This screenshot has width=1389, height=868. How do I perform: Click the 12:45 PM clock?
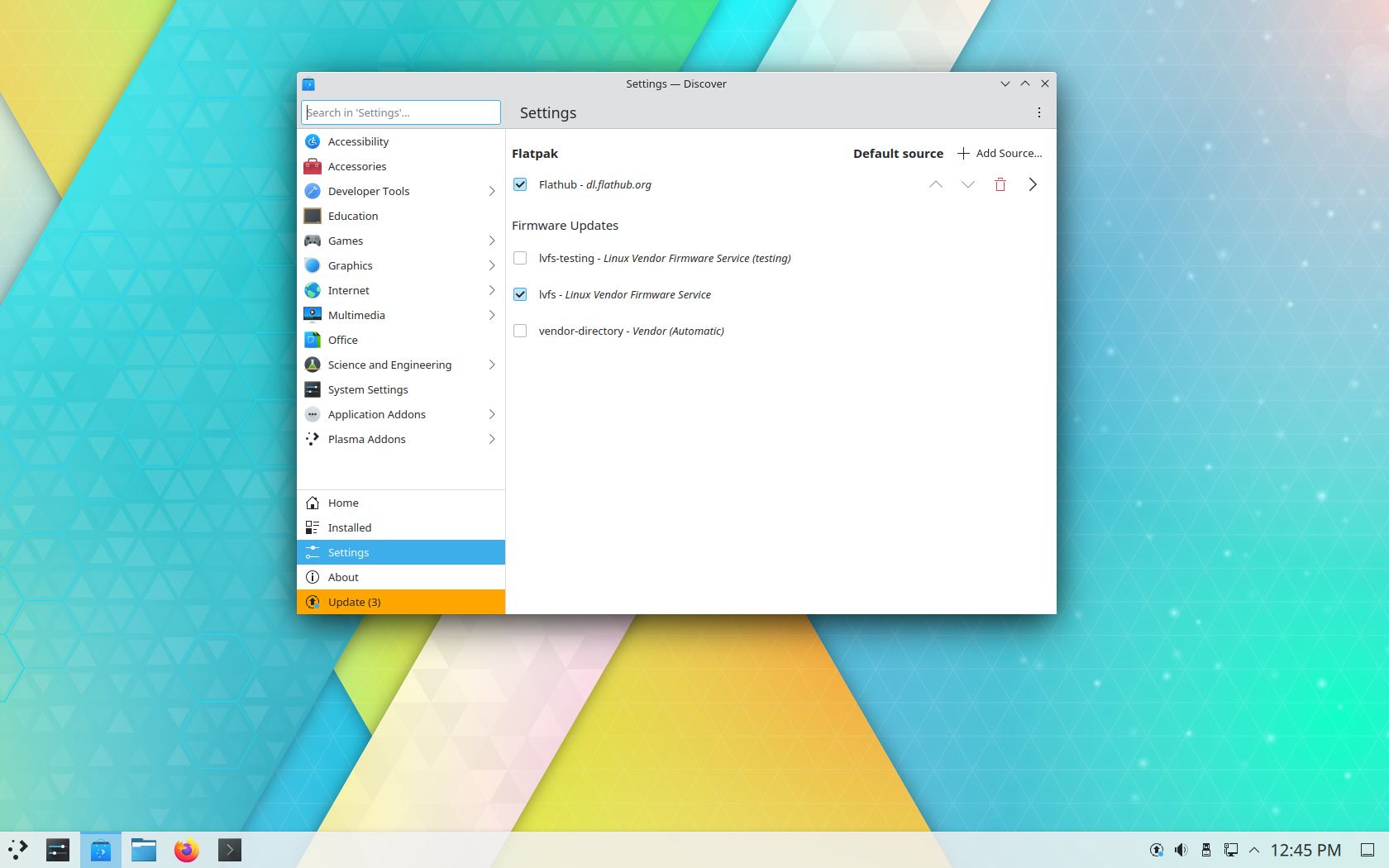point(1305,850)
